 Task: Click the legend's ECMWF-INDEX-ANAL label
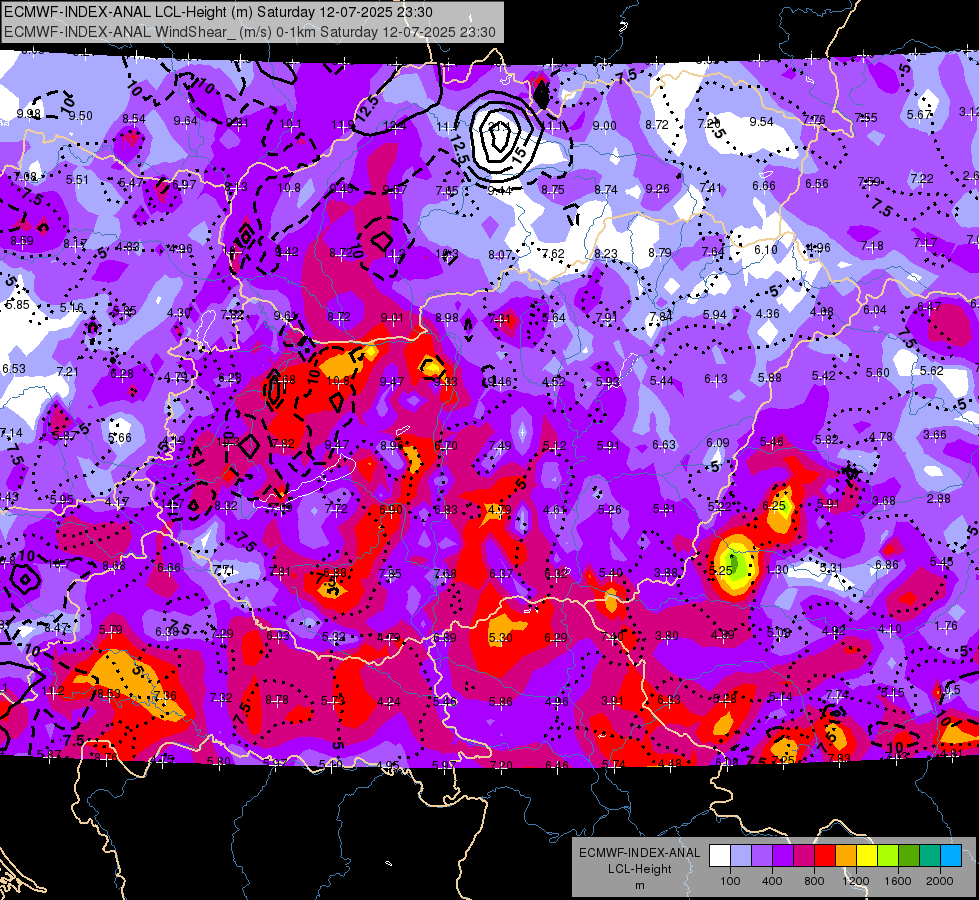click(x=639, y=853)
